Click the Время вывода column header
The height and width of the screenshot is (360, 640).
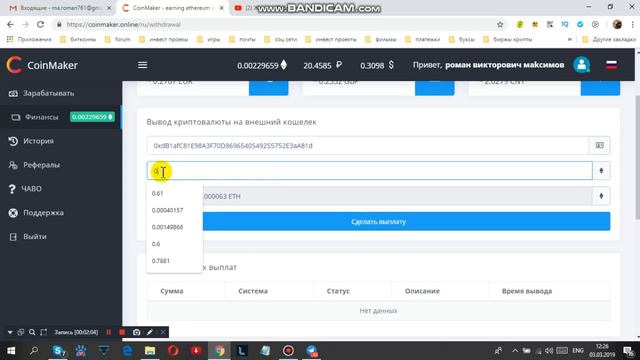coord(527,291)
